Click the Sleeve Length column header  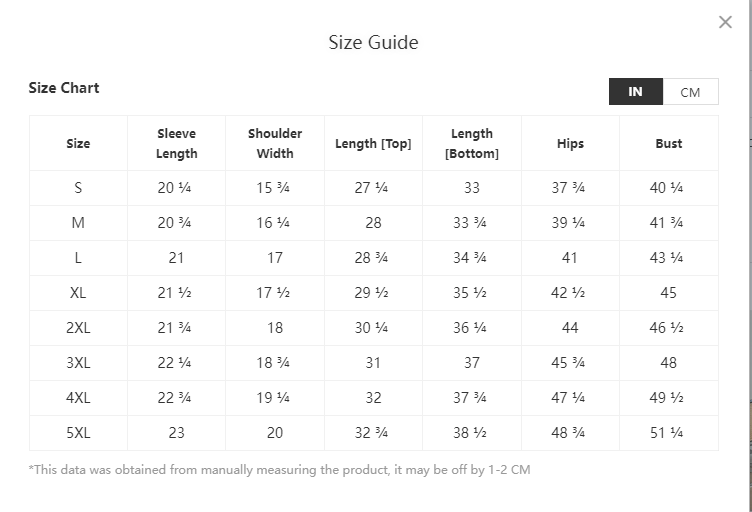coord(176,144)
